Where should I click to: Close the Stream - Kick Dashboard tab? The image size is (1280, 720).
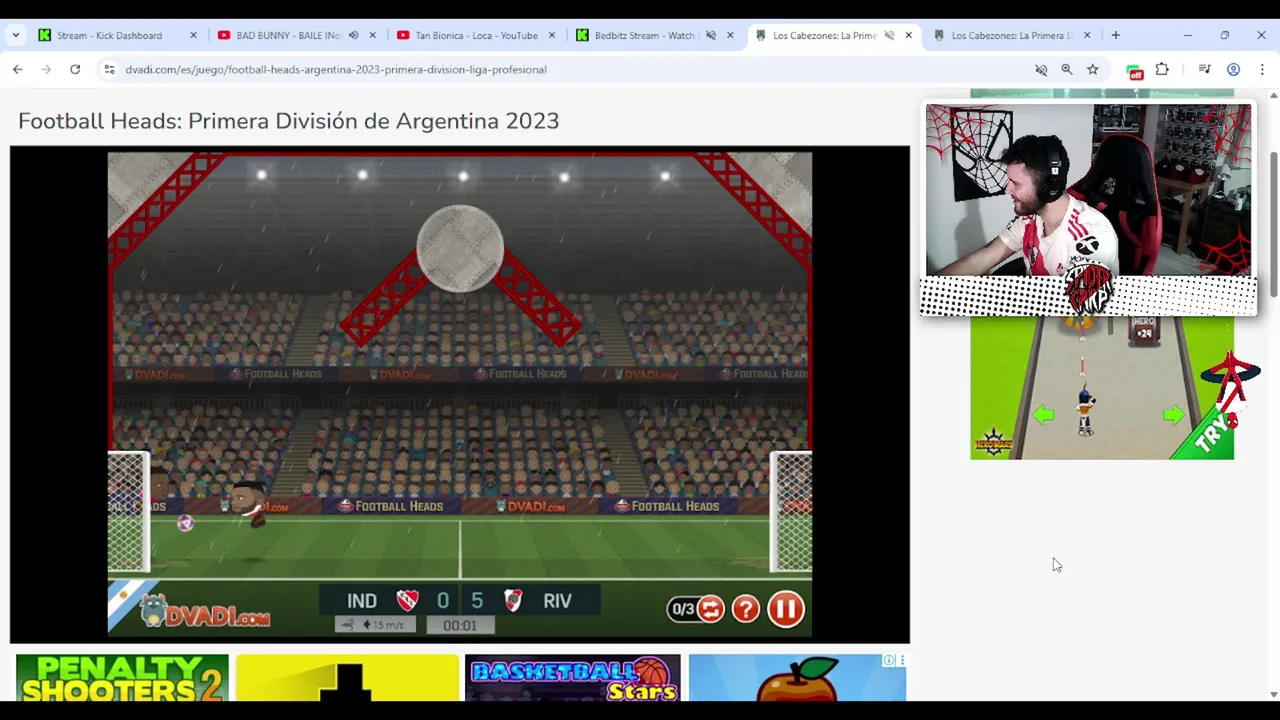pos(193,35)
